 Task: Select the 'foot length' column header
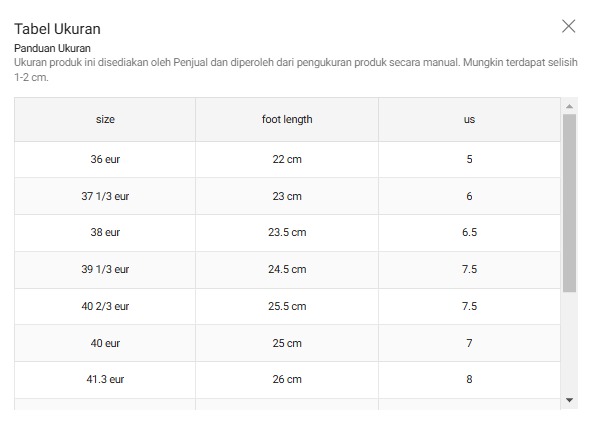(287, 119)
